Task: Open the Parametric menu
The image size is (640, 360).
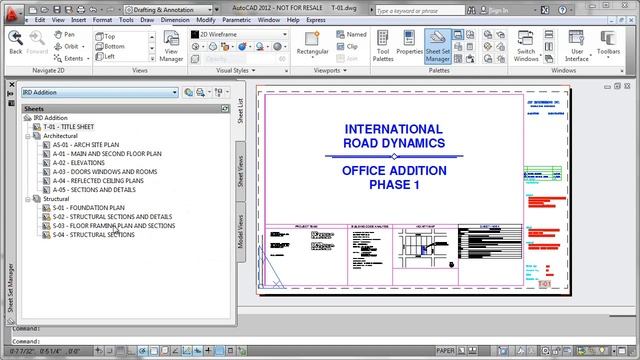Action: pyautogui.click(x=237, y=20)
